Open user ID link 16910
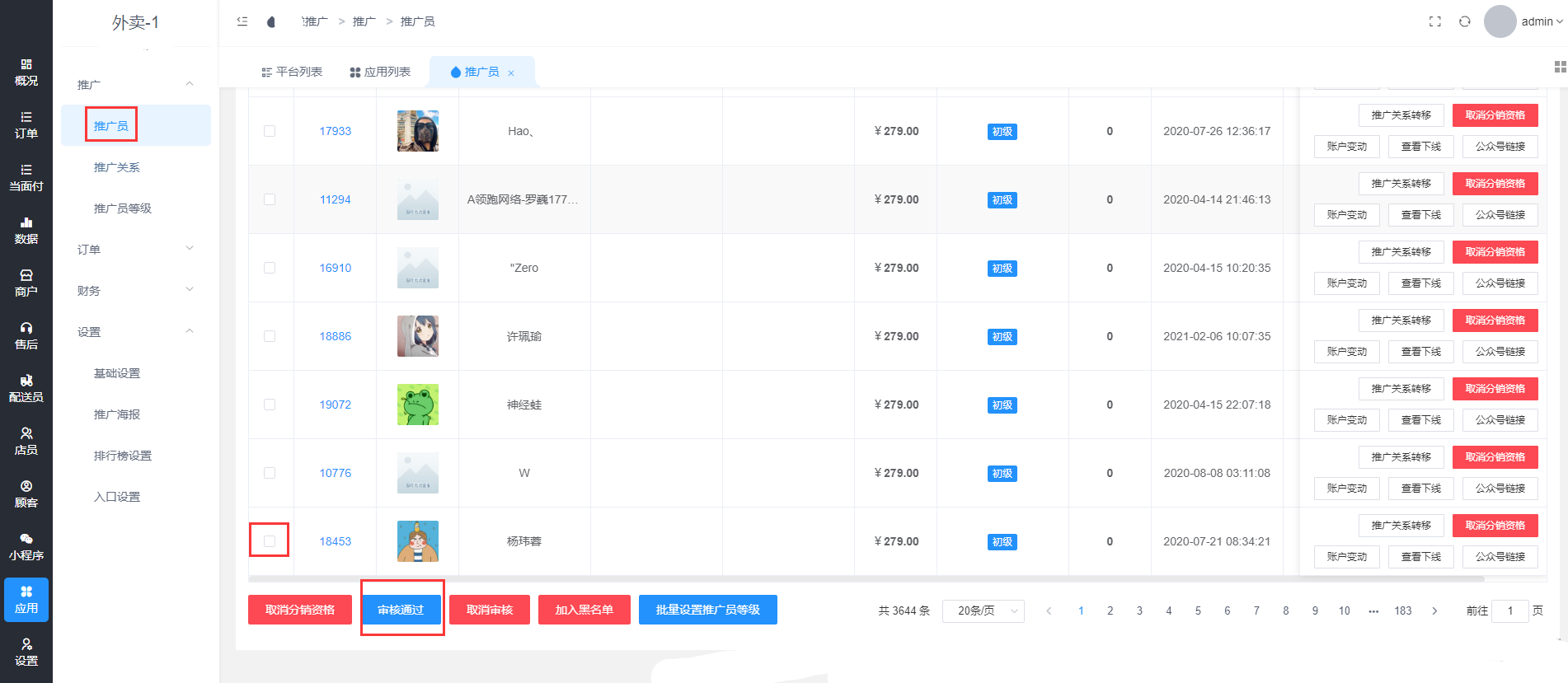 point(336,268)
